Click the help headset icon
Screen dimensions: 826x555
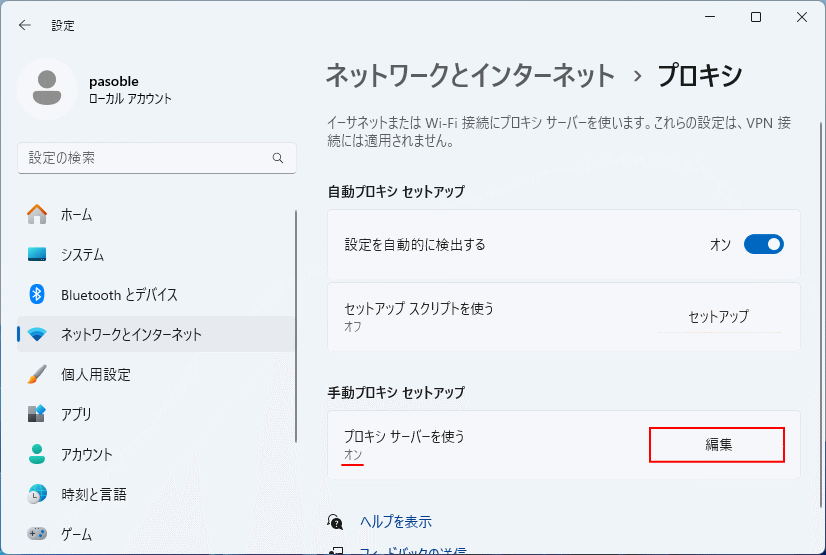tap(335, 522)
